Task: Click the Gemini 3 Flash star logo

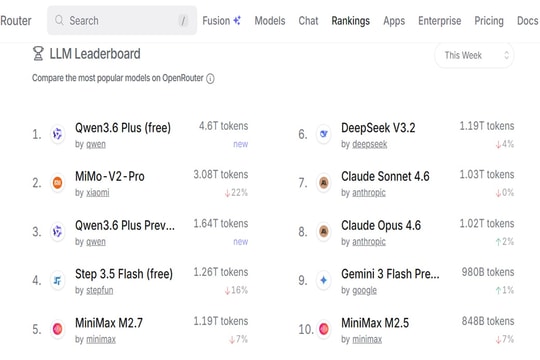Action: point(324,280)
